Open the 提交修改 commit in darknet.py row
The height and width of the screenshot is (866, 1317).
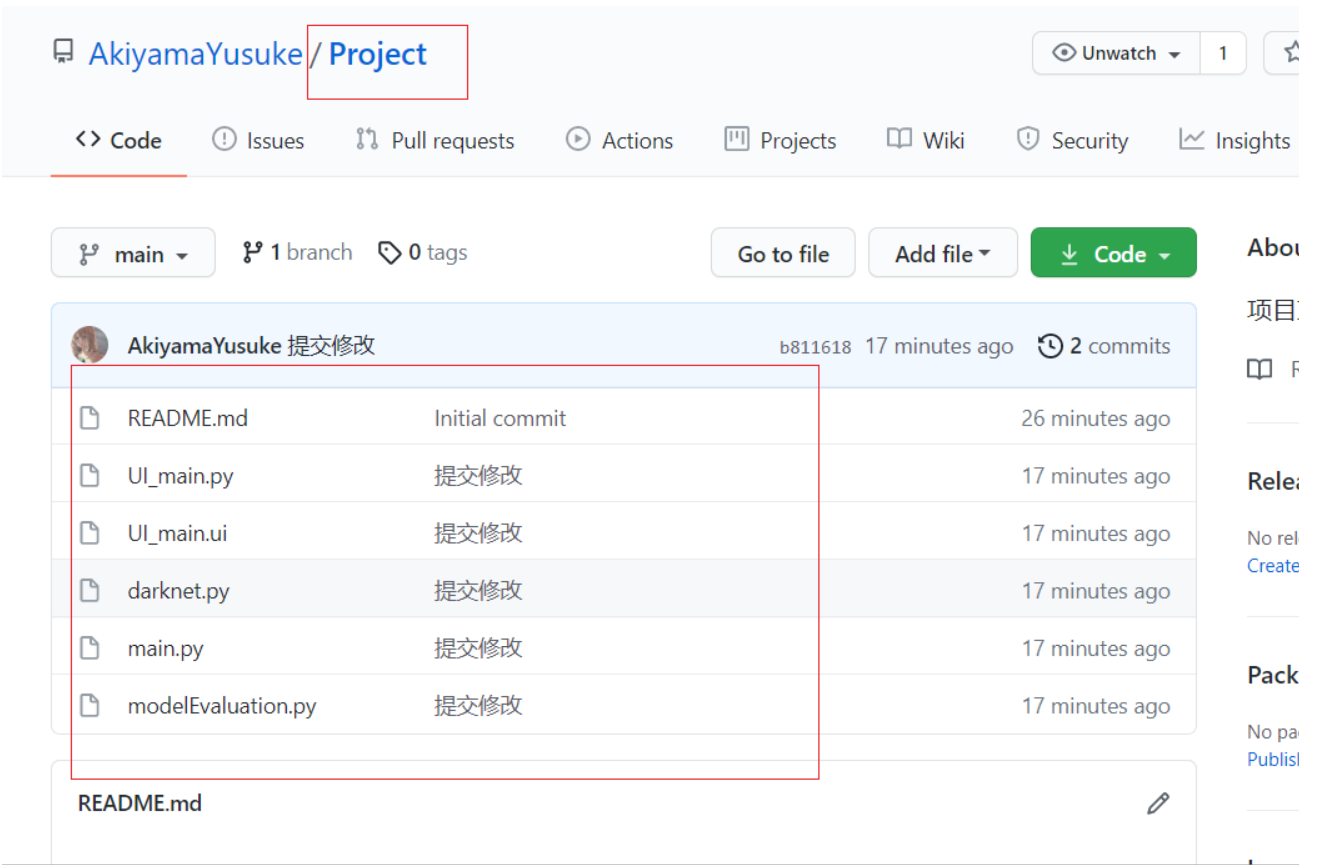point(478,591)
